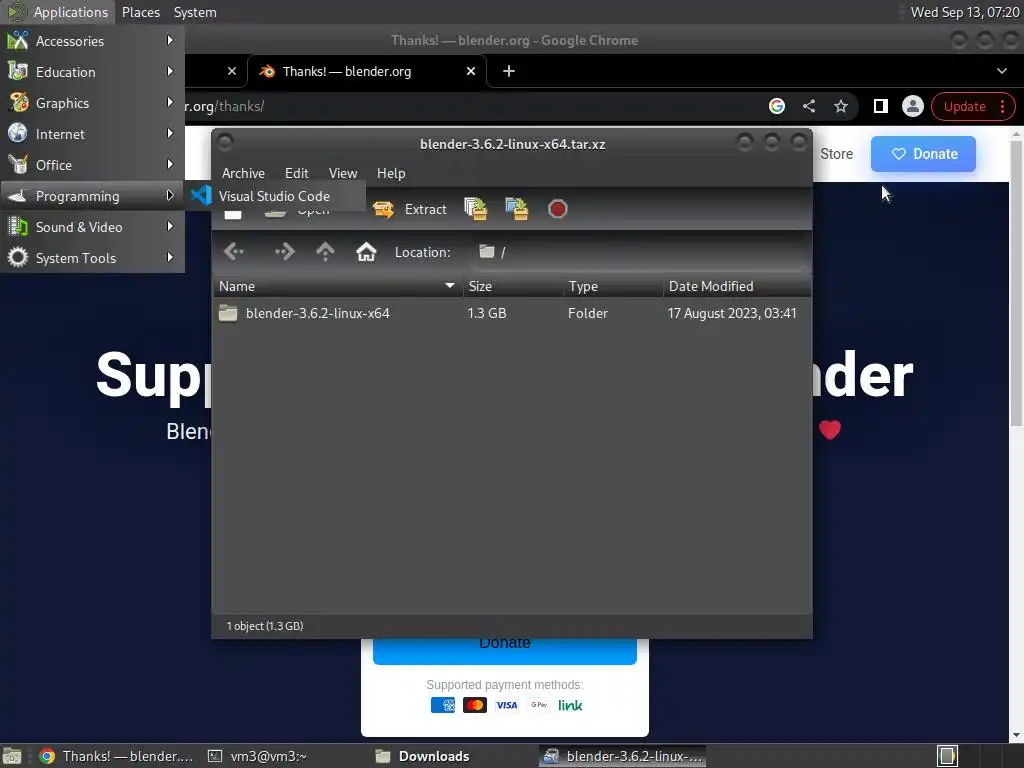The width and height of the screenshot is (1024, 768).
Task: Click the Add Files icon in archive toolbar
Action: pos(475,209)
